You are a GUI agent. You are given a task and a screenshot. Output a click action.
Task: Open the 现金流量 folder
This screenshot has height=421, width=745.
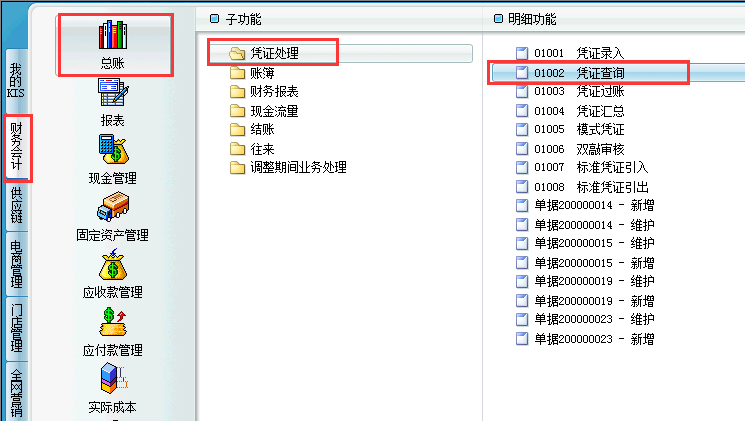273,110
